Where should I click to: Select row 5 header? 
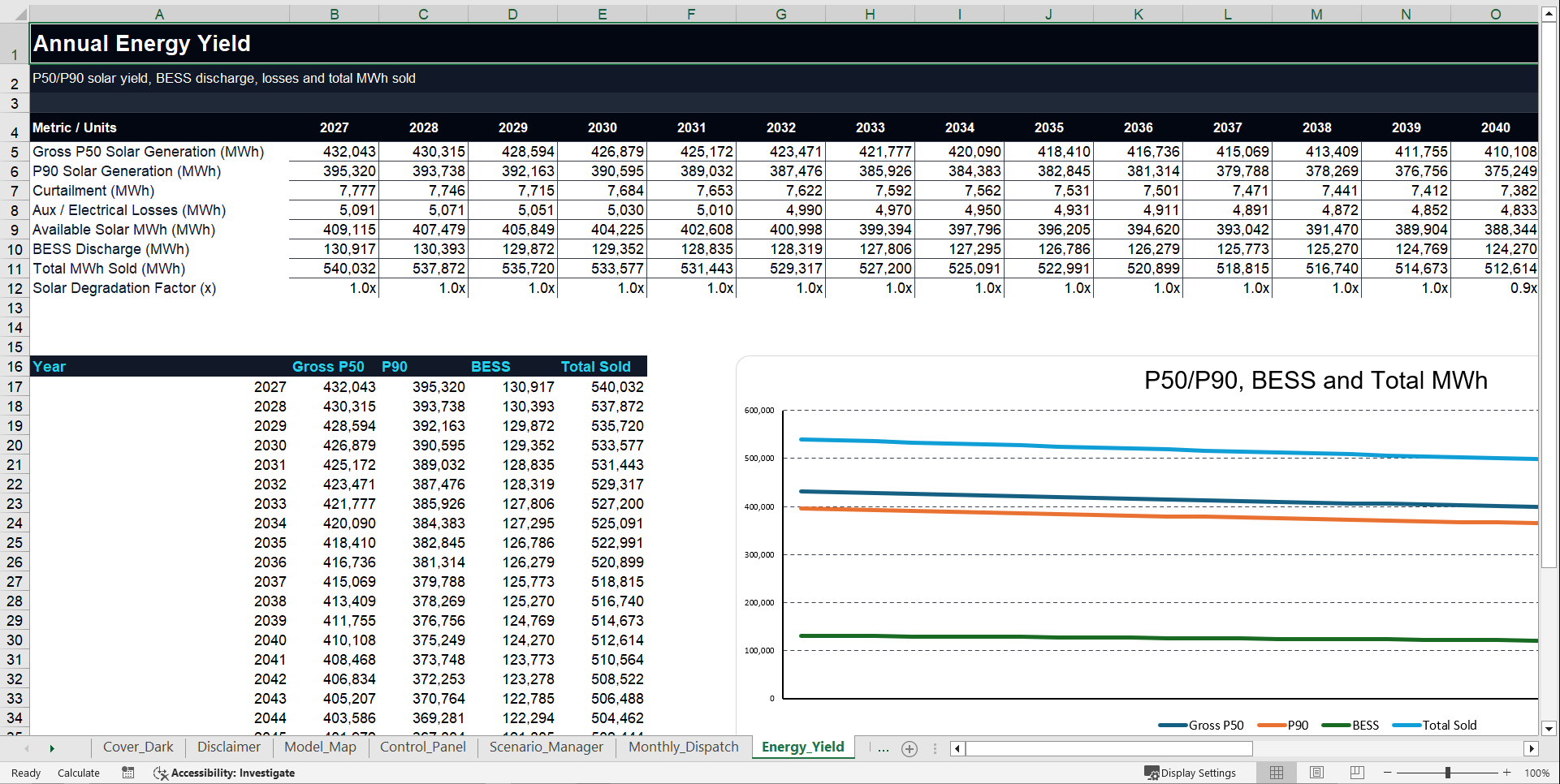pos(15,152)
